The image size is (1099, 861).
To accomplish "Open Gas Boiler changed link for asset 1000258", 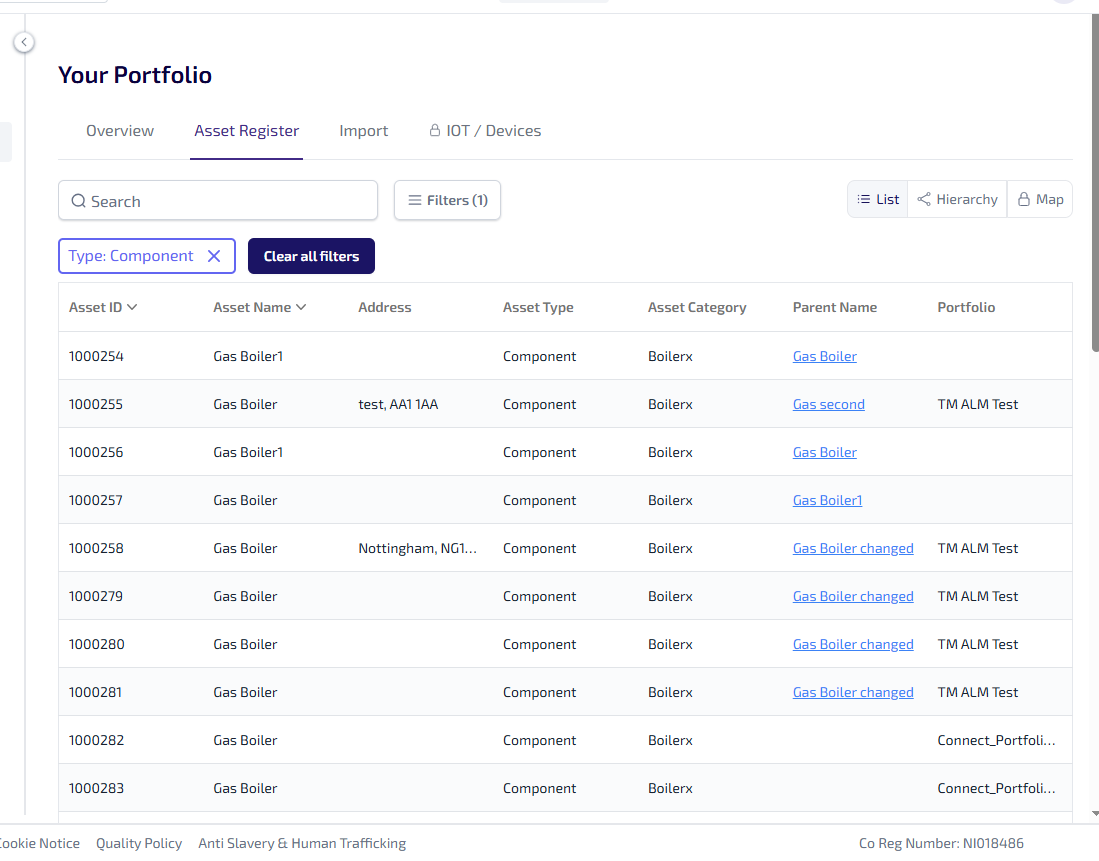I will pos(853,548).
